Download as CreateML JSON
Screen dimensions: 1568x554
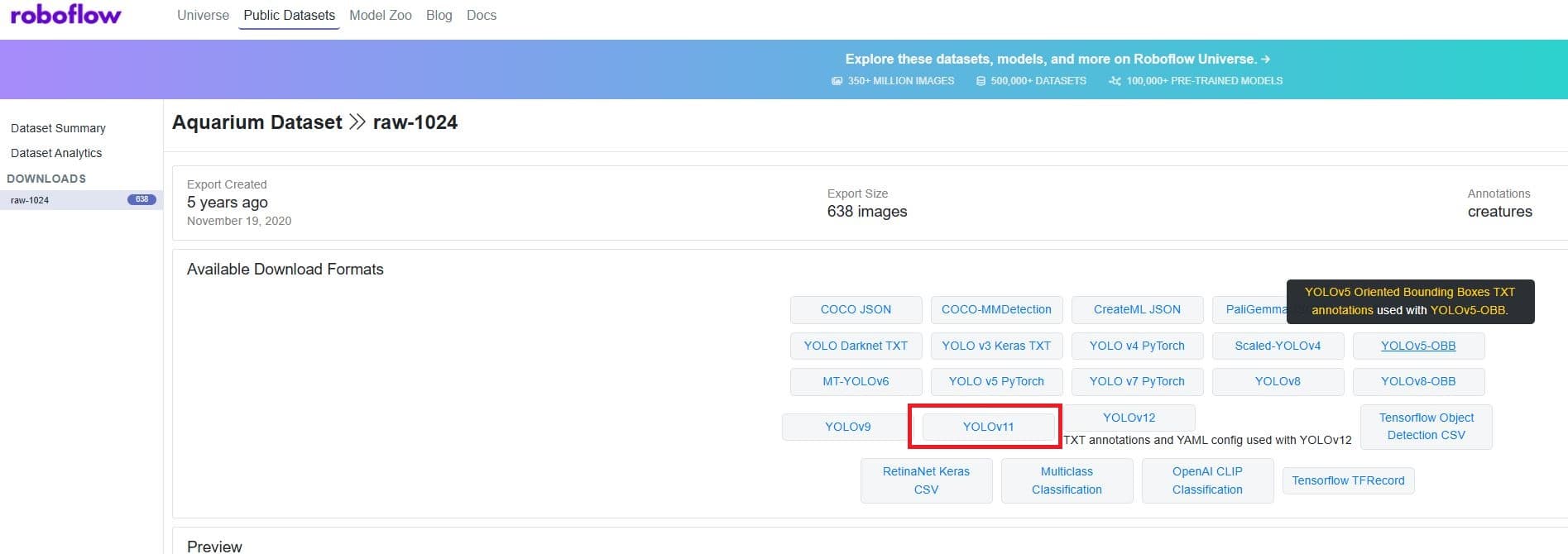tap(1137, 309)
